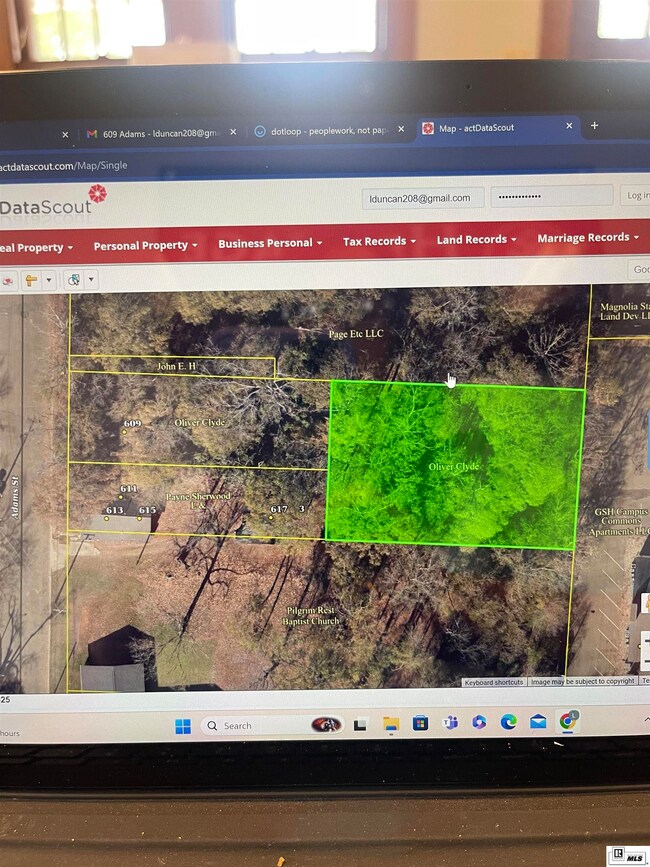
Task: Close the Map - actDataScout tab
Action: tap(569, 126)
